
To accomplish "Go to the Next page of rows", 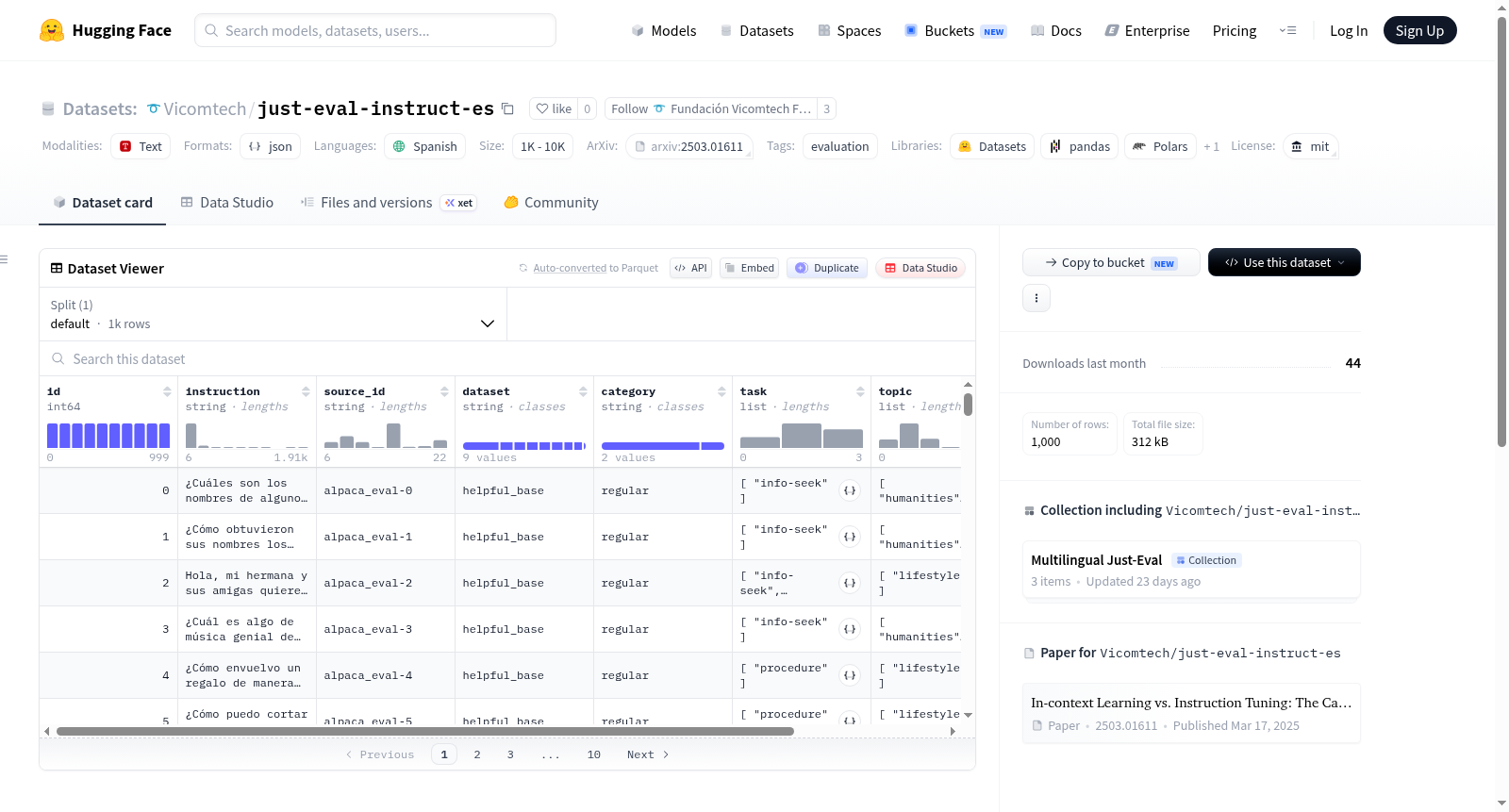I will tap(648, 754).
